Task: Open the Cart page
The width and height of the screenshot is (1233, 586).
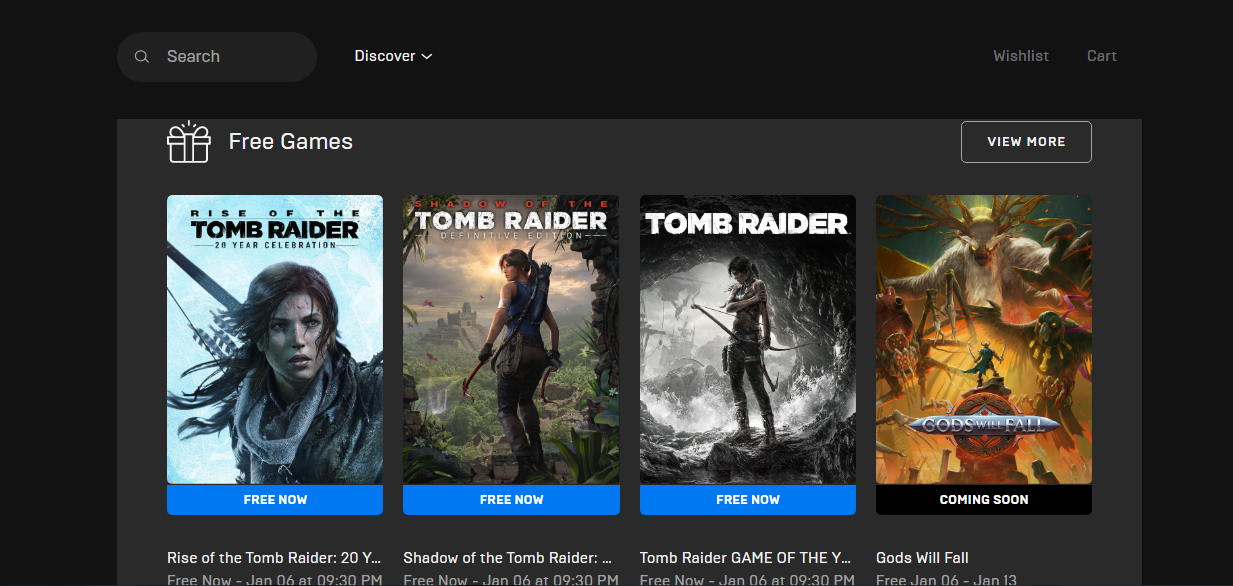Action: (1102, 56)
